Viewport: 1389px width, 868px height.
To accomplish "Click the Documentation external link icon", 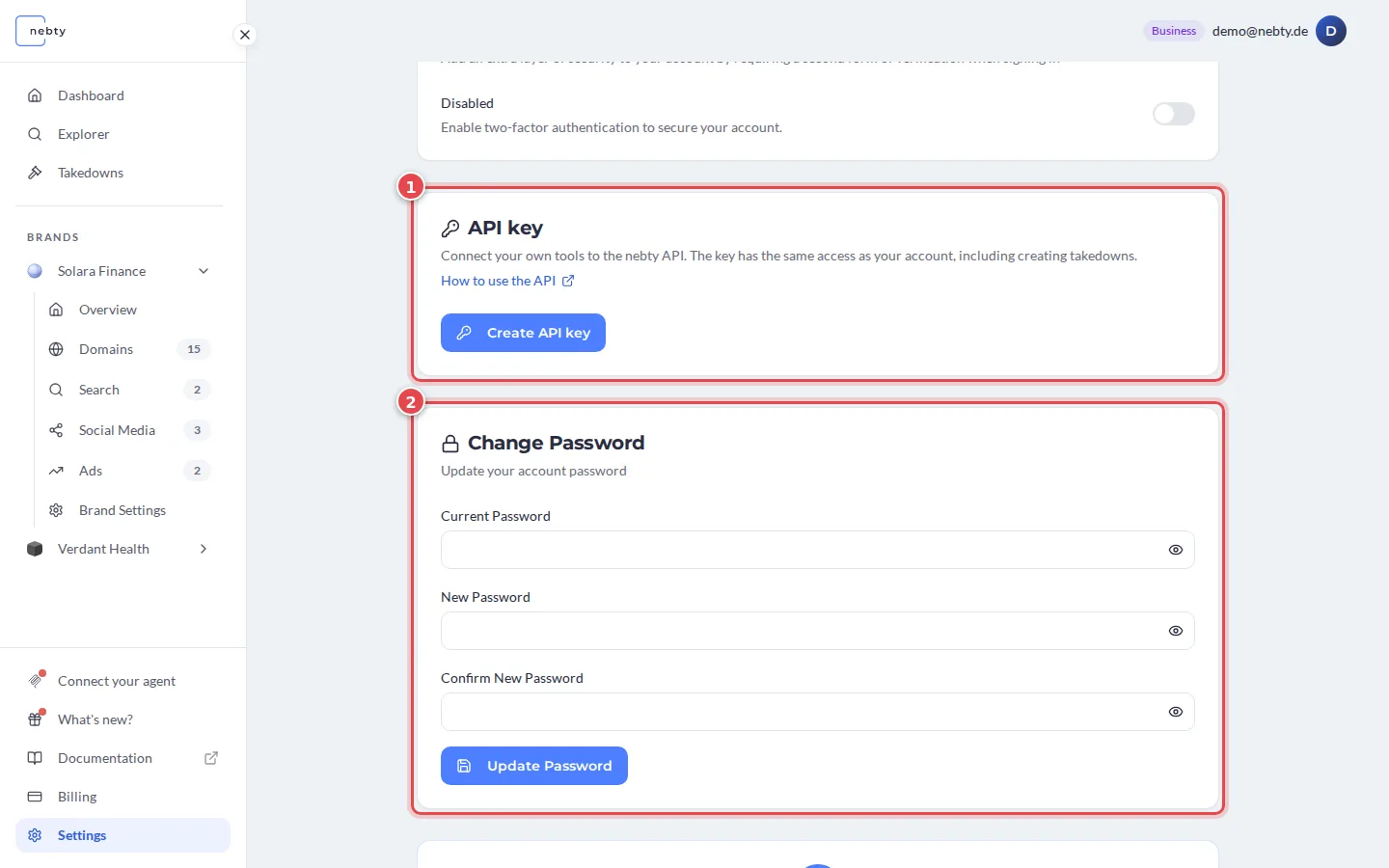I will (x=211, y=758).
